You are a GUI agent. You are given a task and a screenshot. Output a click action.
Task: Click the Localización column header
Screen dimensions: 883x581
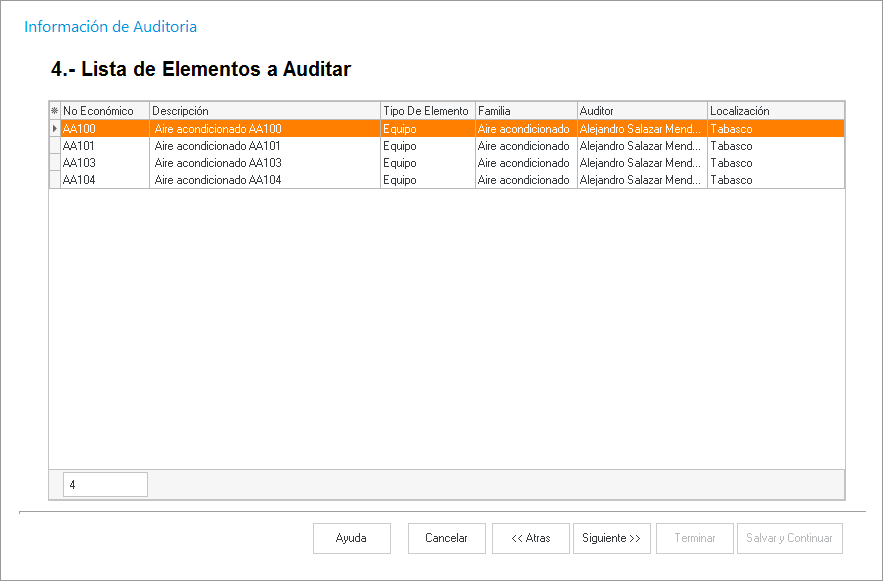point(775,111)
